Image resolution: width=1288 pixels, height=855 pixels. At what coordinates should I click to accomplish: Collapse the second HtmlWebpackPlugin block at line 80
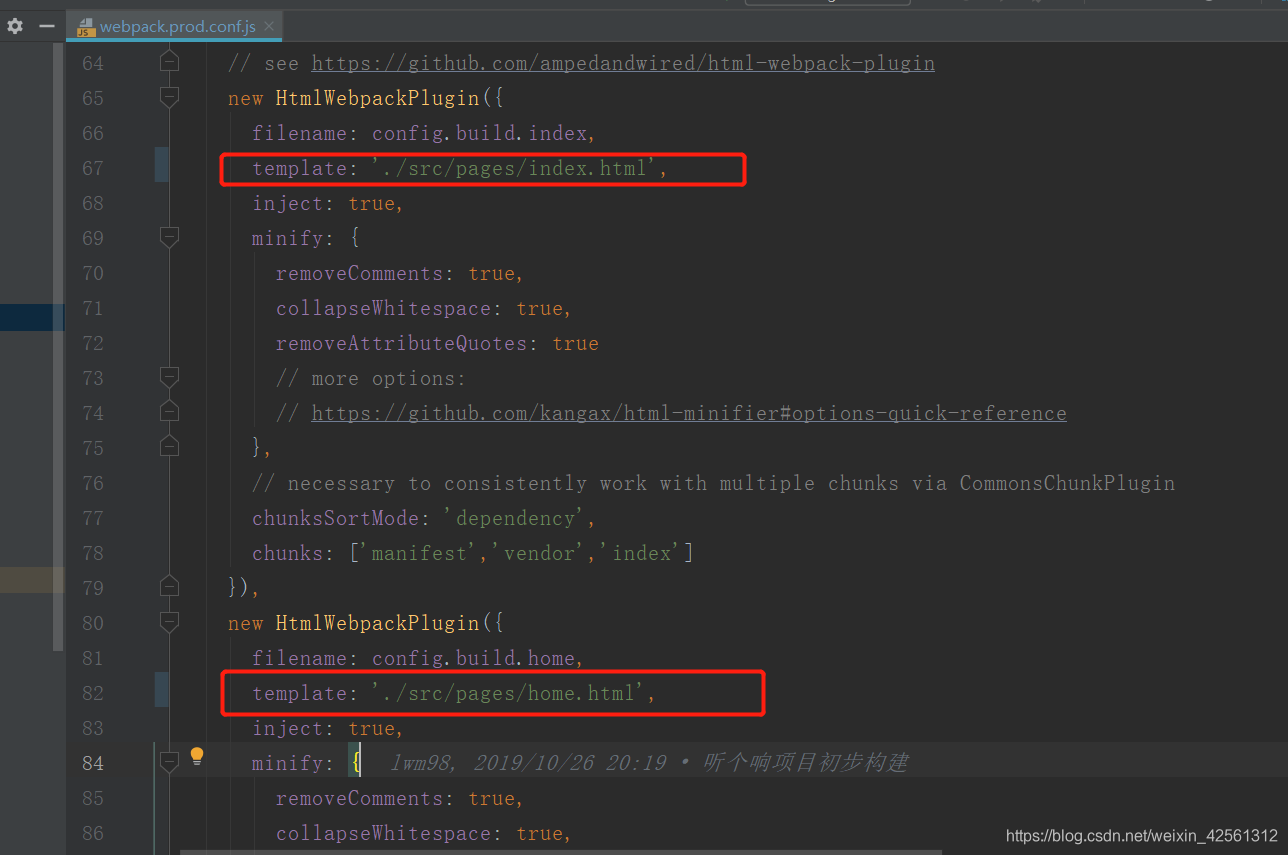point(169,622)
